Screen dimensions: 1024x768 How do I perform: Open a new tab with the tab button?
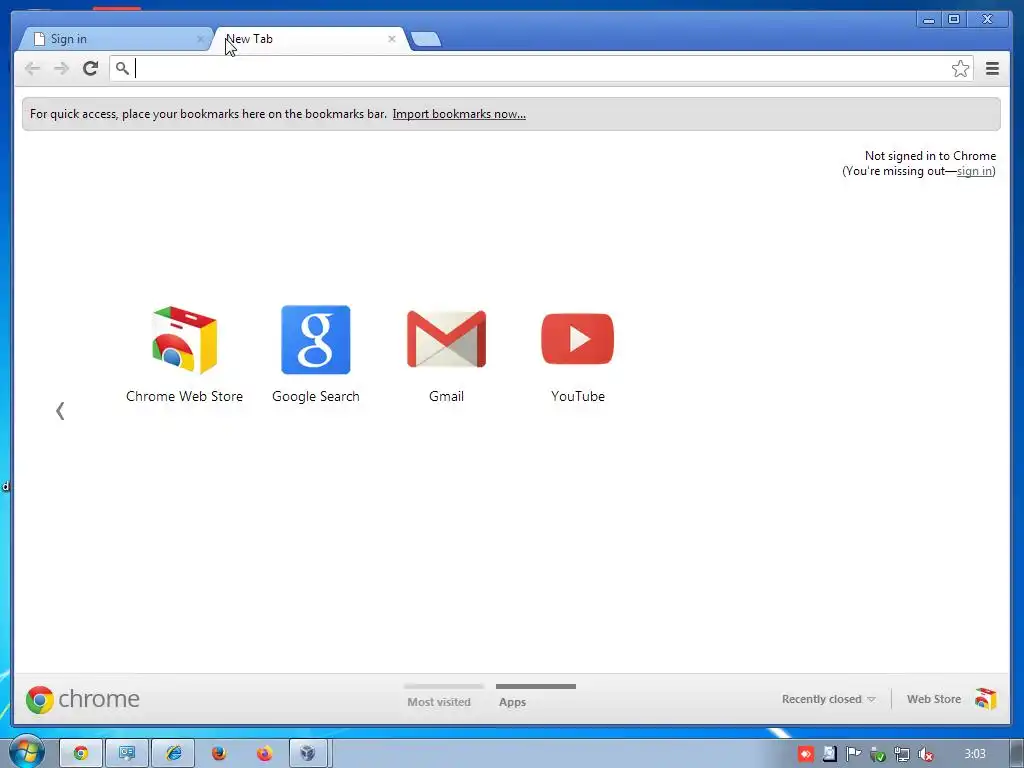[426, 39]
